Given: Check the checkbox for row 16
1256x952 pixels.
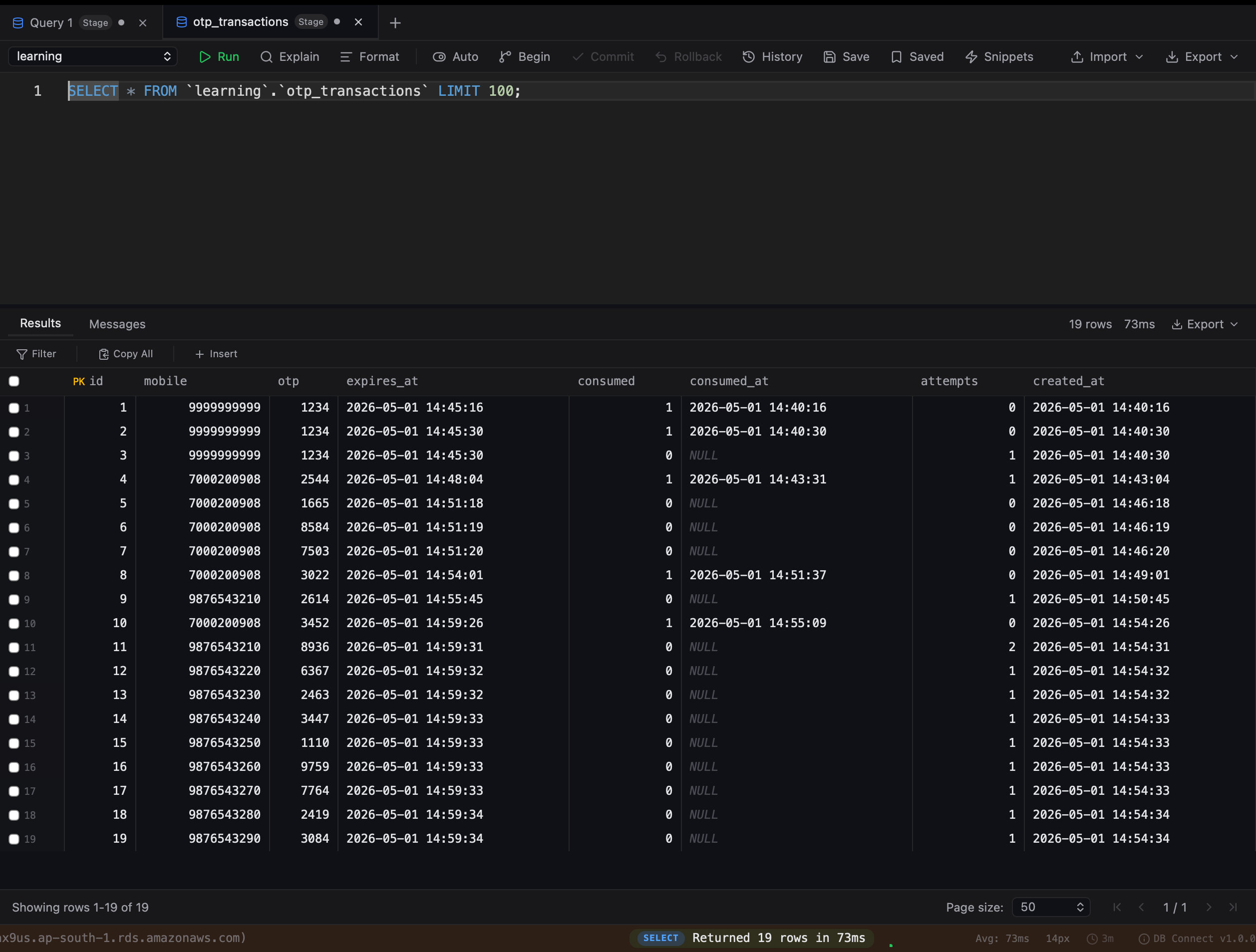Looking at the screenshot, I should pos(14,767).
